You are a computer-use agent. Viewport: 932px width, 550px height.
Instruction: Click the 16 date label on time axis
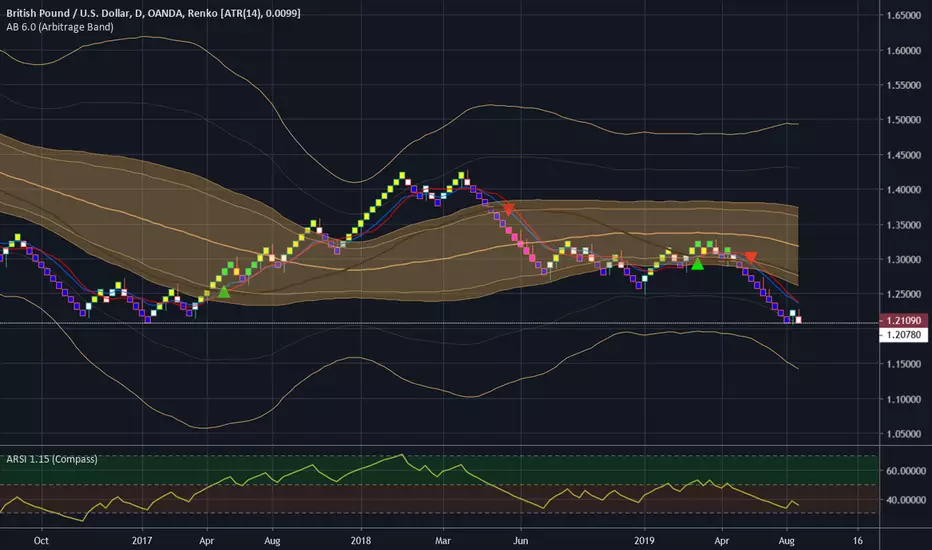coord(858,540)
